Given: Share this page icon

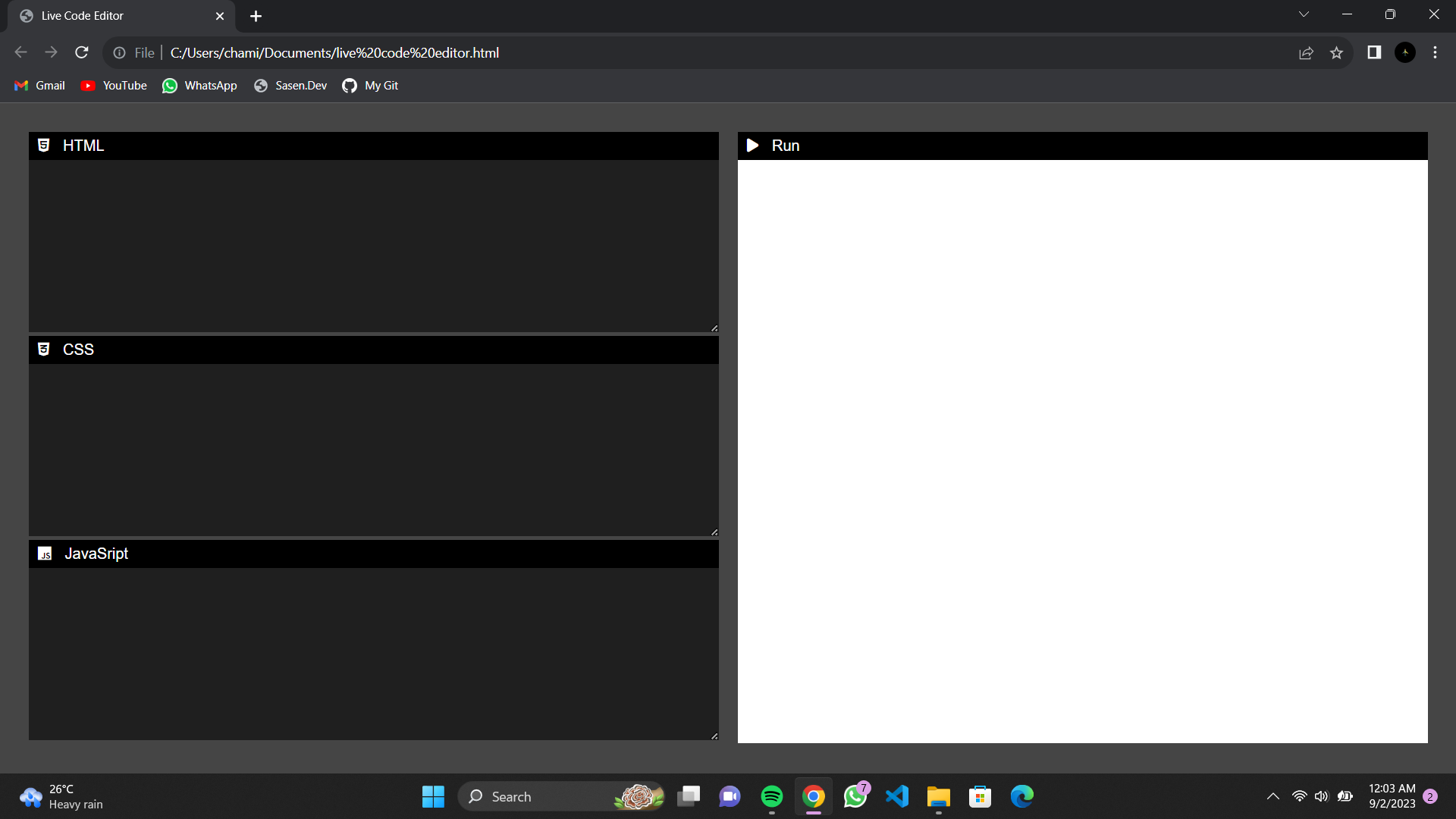Looking at the screenshot, I should coord(1306,53).
